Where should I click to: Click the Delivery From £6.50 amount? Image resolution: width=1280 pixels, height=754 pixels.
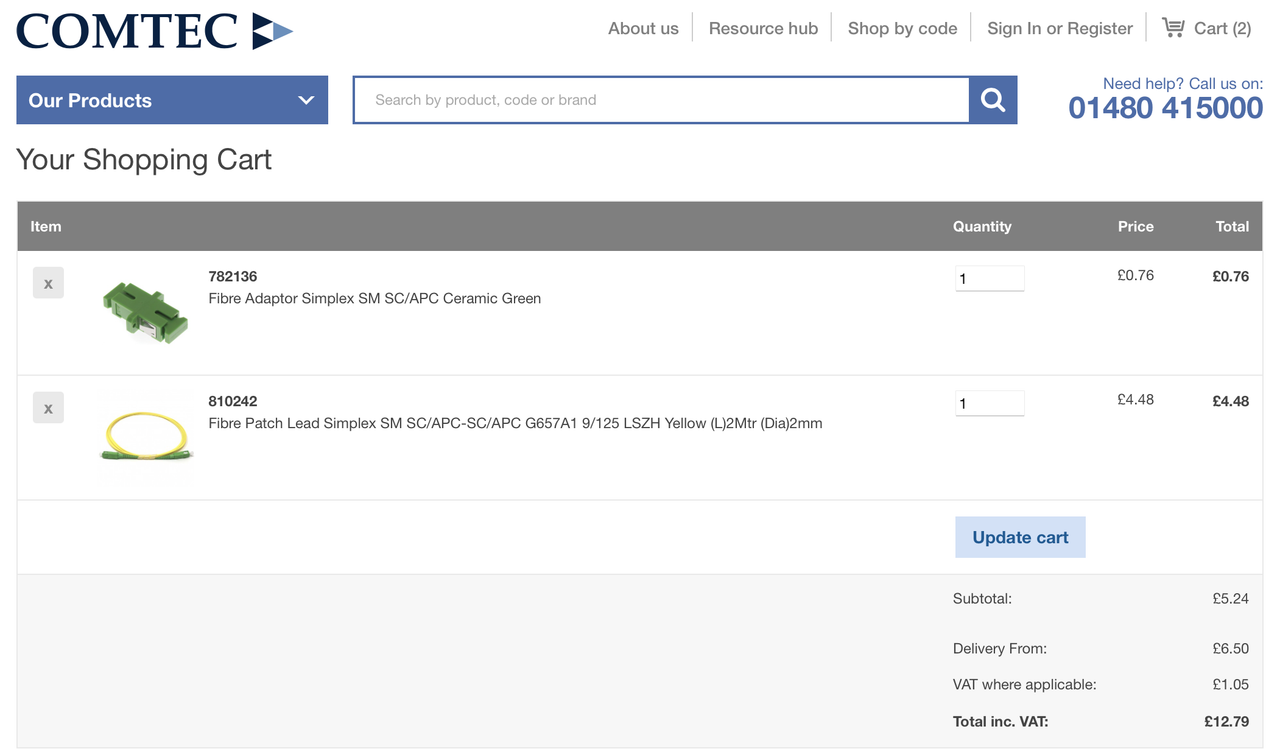[x=1231, y=648]
